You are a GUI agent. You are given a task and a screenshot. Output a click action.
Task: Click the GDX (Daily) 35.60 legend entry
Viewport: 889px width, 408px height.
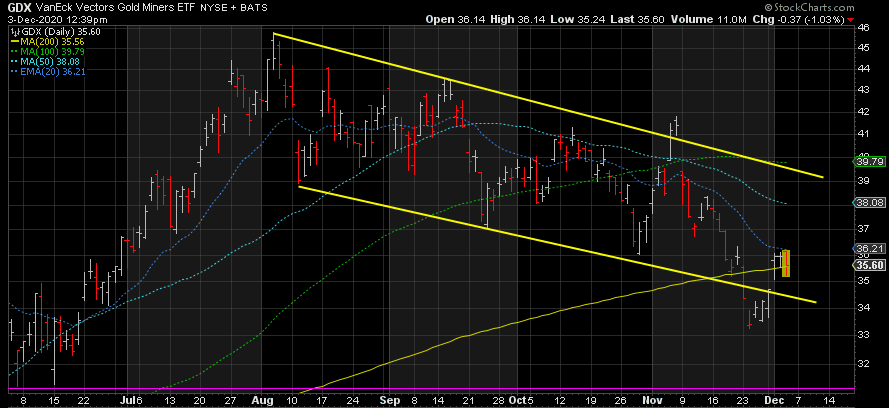click(x=61, y=32)
